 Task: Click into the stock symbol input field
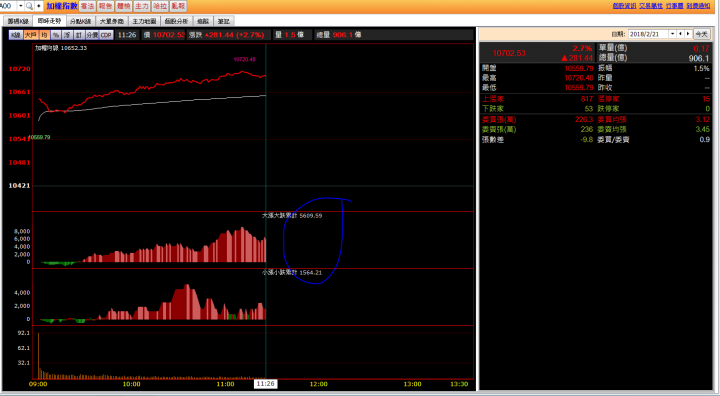click(x=8, y=6)
